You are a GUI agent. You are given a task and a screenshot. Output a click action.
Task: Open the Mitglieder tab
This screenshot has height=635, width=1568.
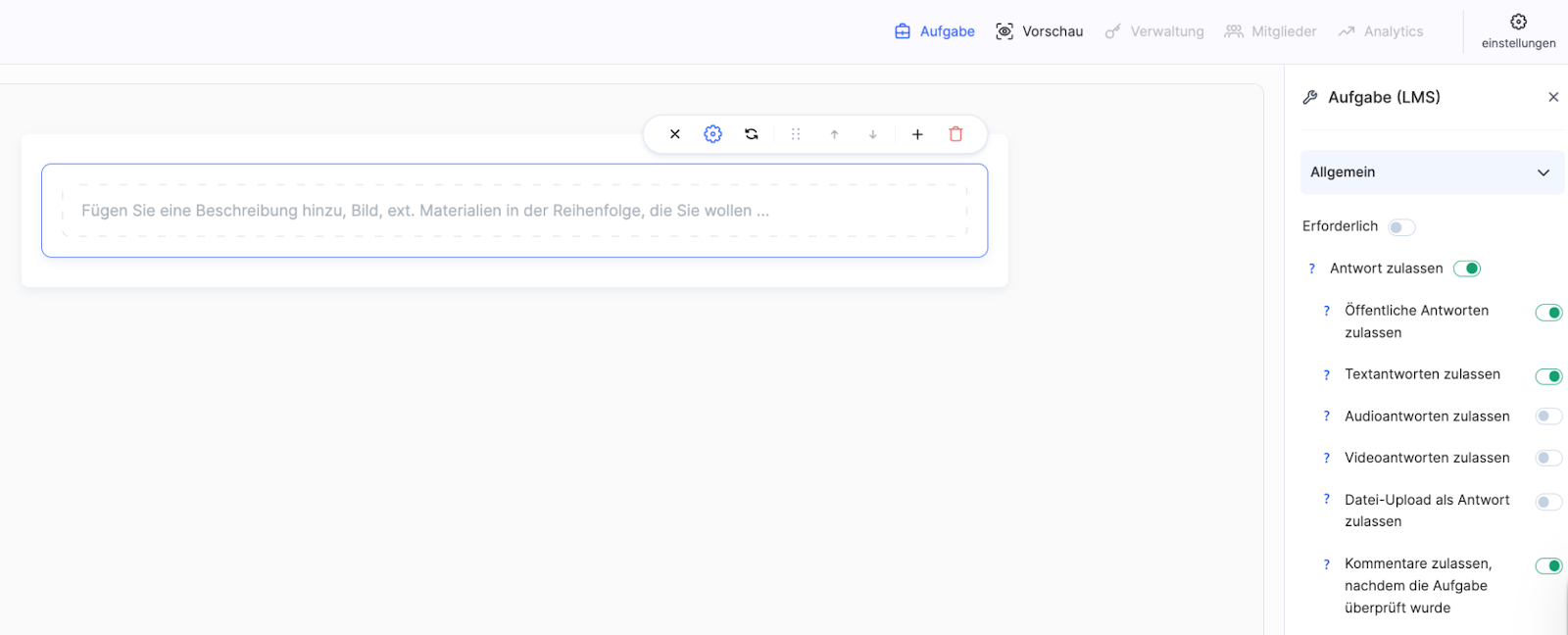pos(1271,31)
